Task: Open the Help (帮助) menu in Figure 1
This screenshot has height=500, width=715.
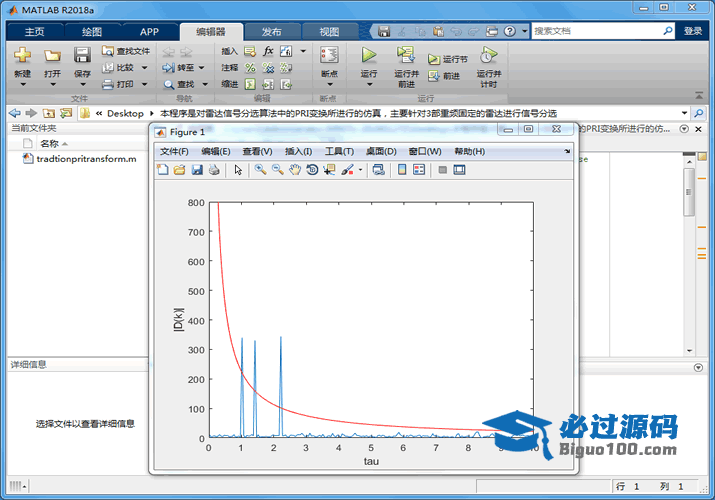Action: click(x=470, y=151)
